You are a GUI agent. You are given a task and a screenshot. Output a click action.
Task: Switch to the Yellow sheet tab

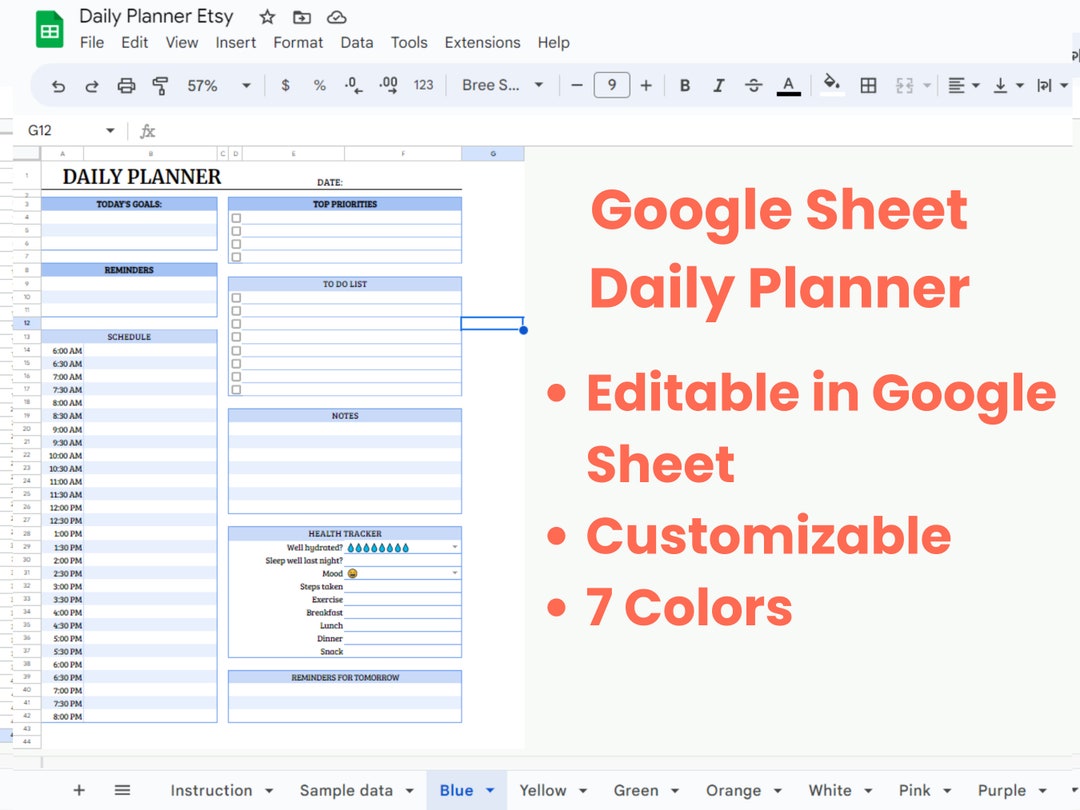click(545, 790)
